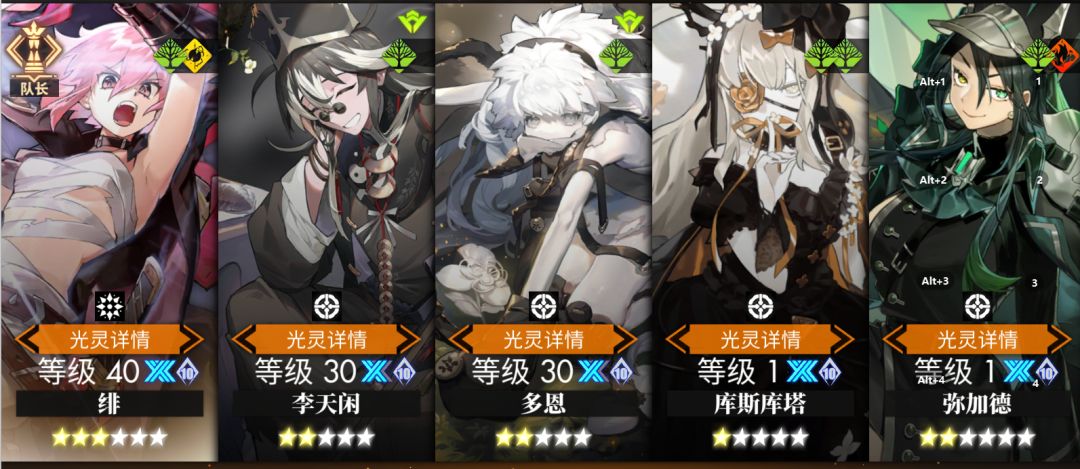Click left arrow beside 李天闲's 光灵详情
The image size is (1080, 469).
[x=242, y=339]
